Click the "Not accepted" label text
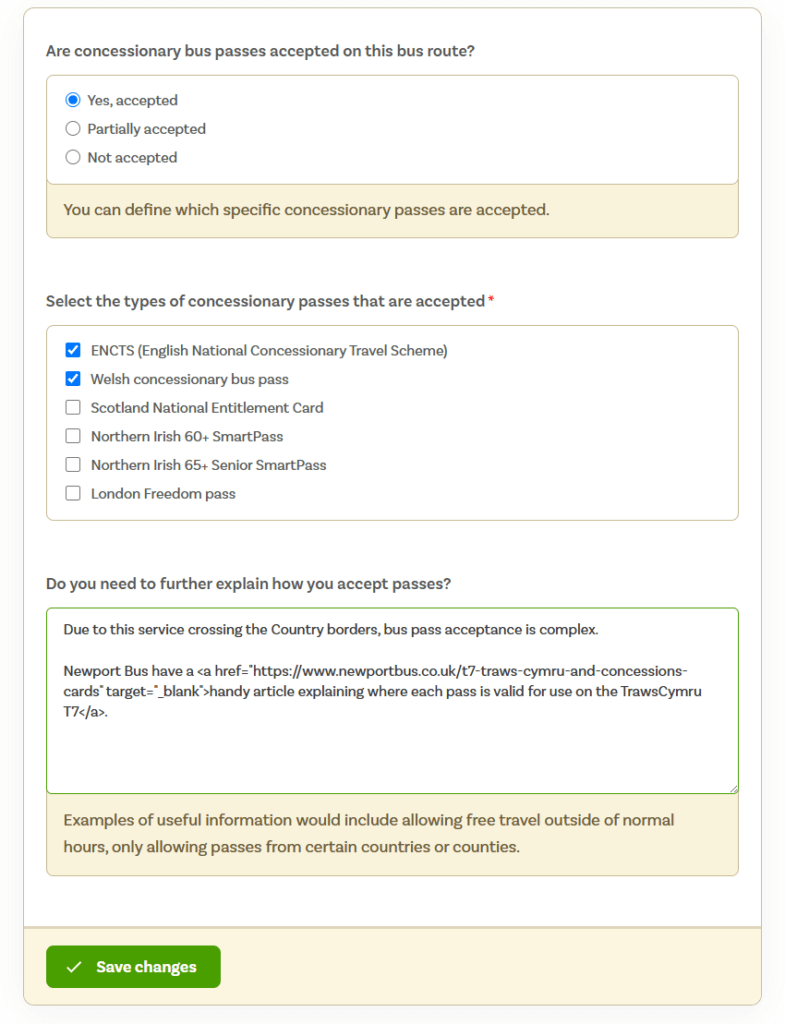 point(133,157)
